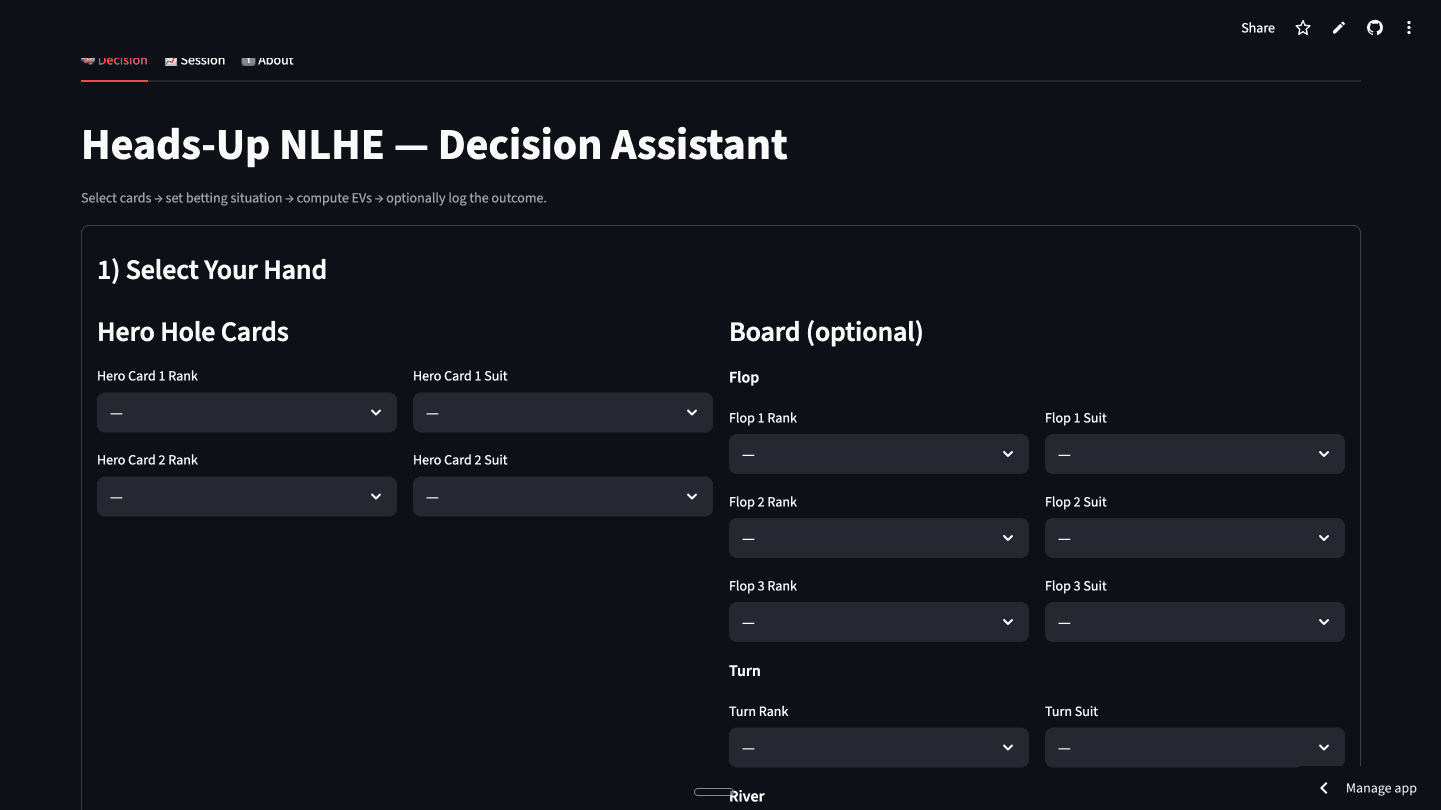Open Turn Rank dropdown

point(878,747)
